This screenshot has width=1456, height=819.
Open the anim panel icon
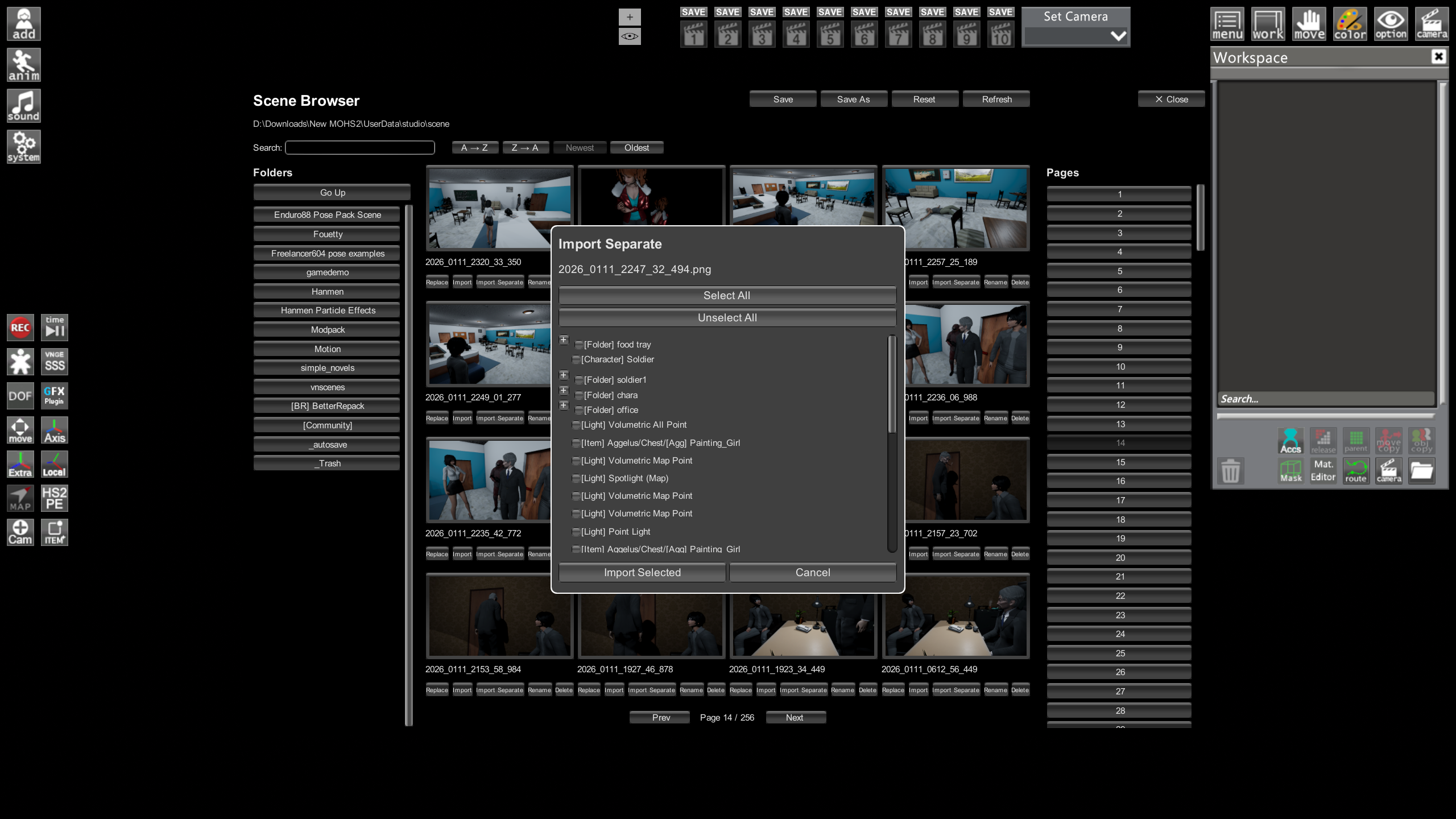coord(24,65)
